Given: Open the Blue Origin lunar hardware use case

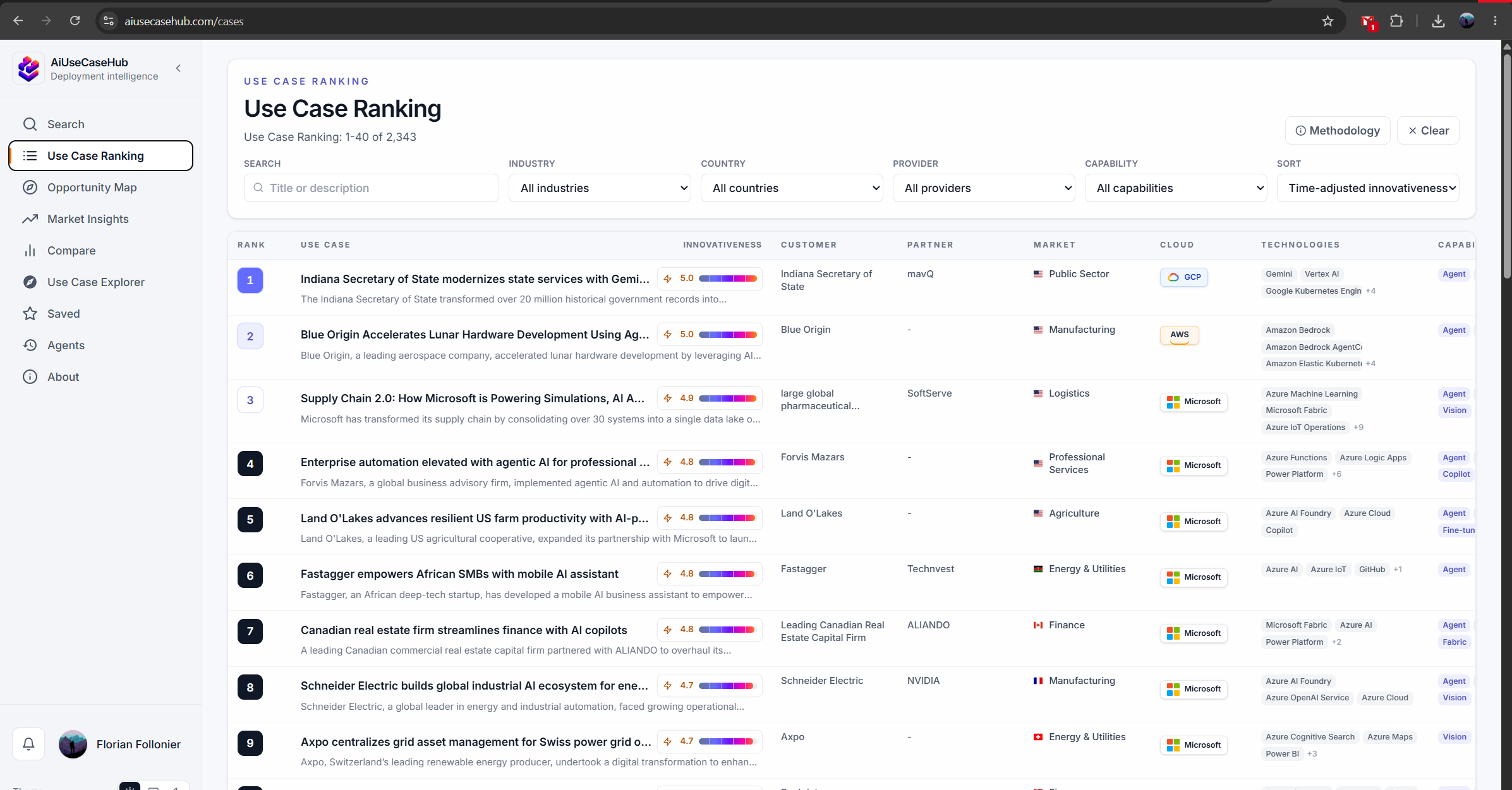Looking at the screenshot, I should click(475, 335).
